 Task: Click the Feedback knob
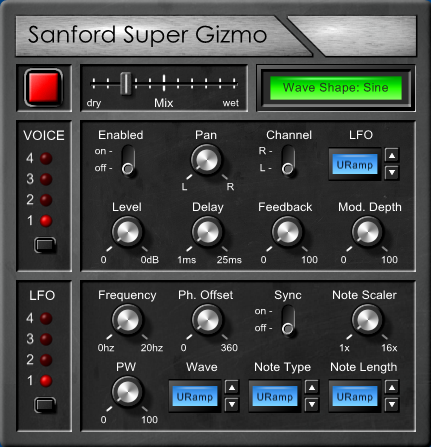[287, 231]
